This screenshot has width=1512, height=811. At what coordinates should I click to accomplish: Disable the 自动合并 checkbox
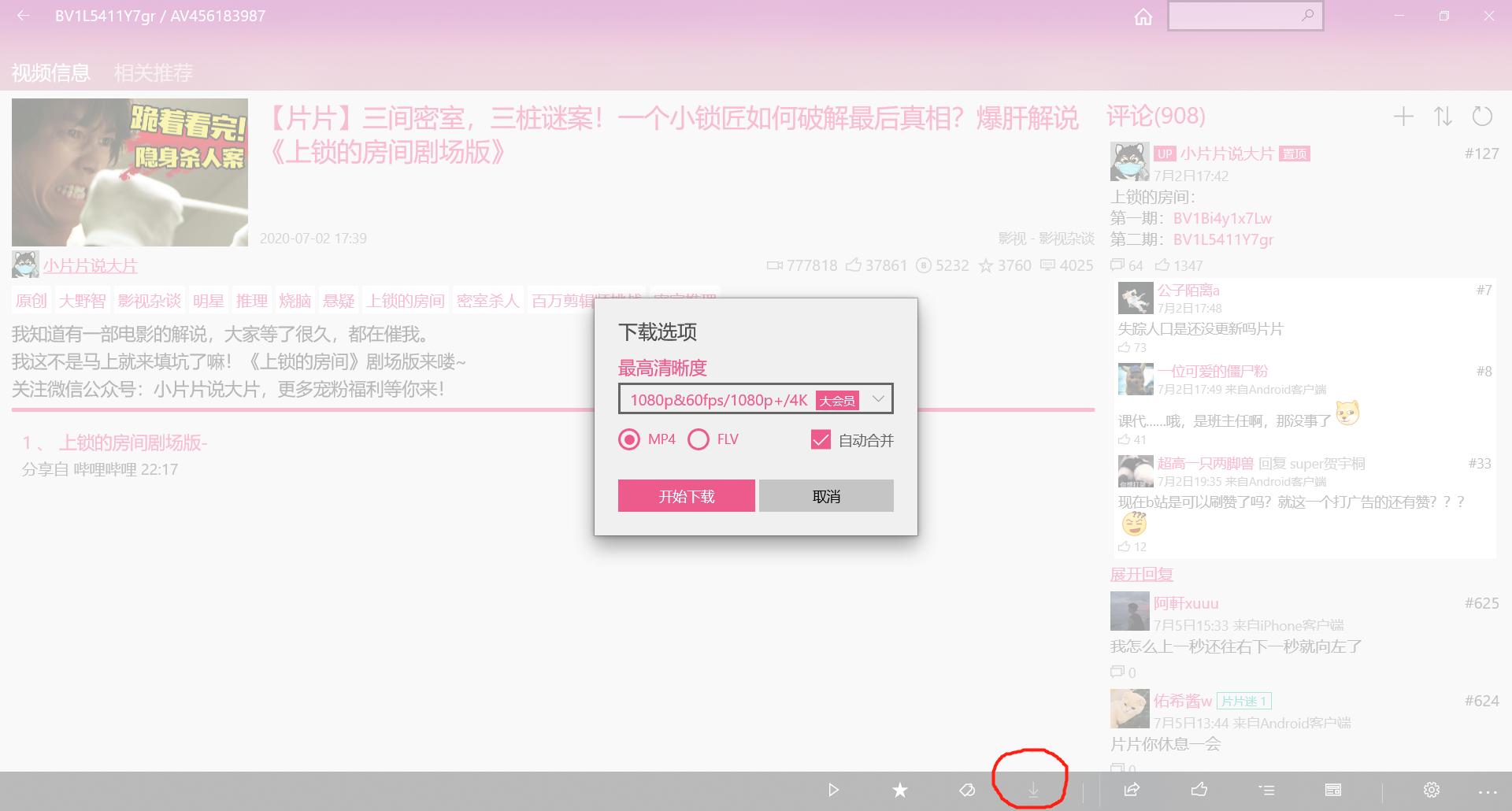(821, 439)
